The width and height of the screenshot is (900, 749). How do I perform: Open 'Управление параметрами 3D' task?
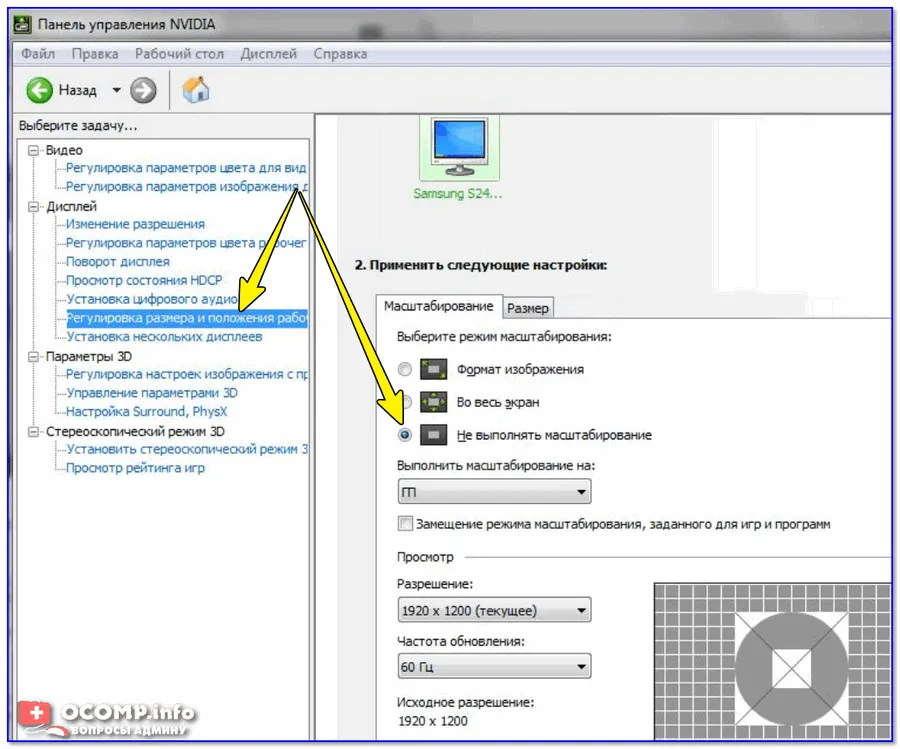[x=152, y=393]
